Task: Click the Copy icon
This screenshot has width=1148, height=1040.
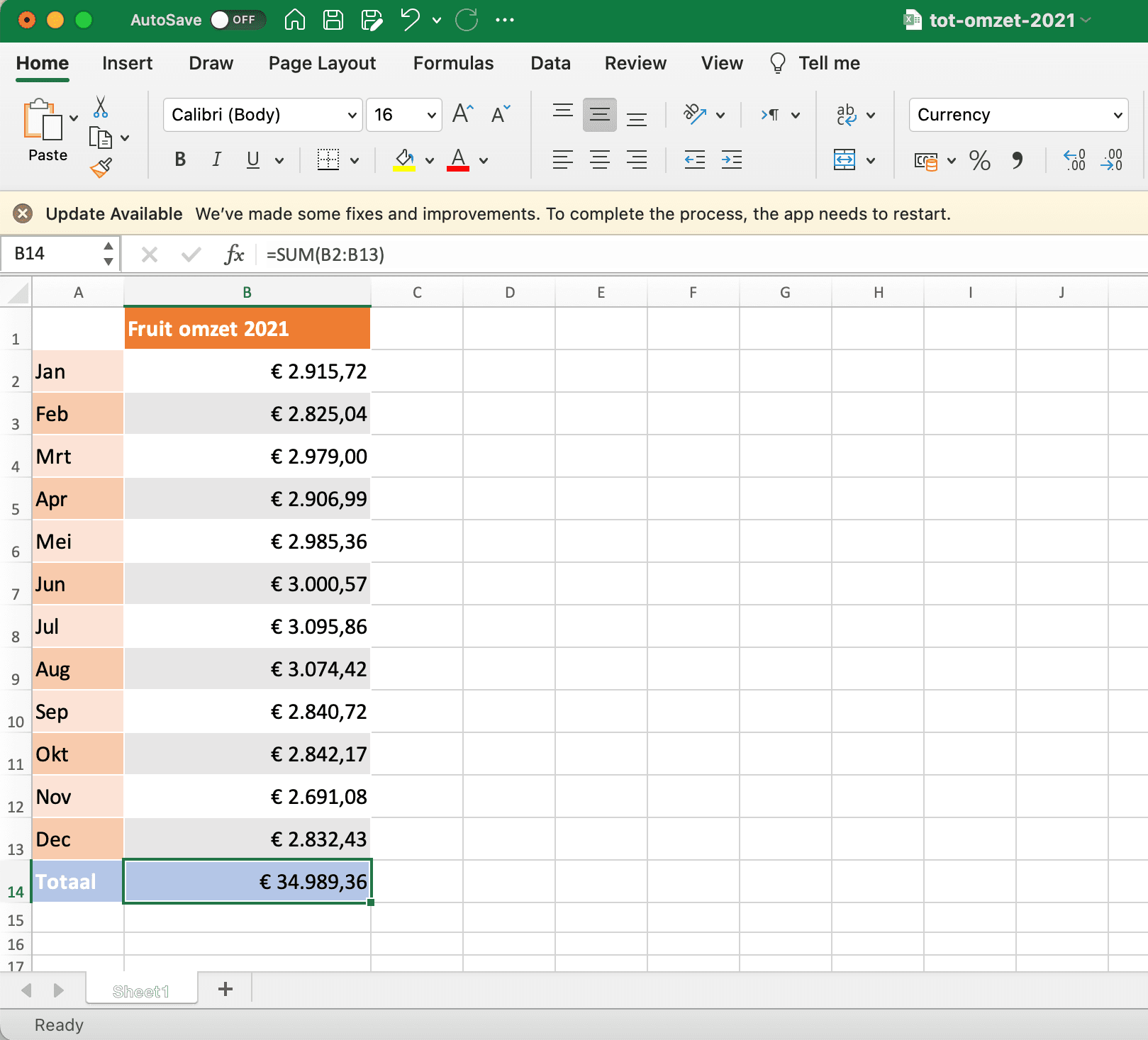Action: [x=100, y=138]
